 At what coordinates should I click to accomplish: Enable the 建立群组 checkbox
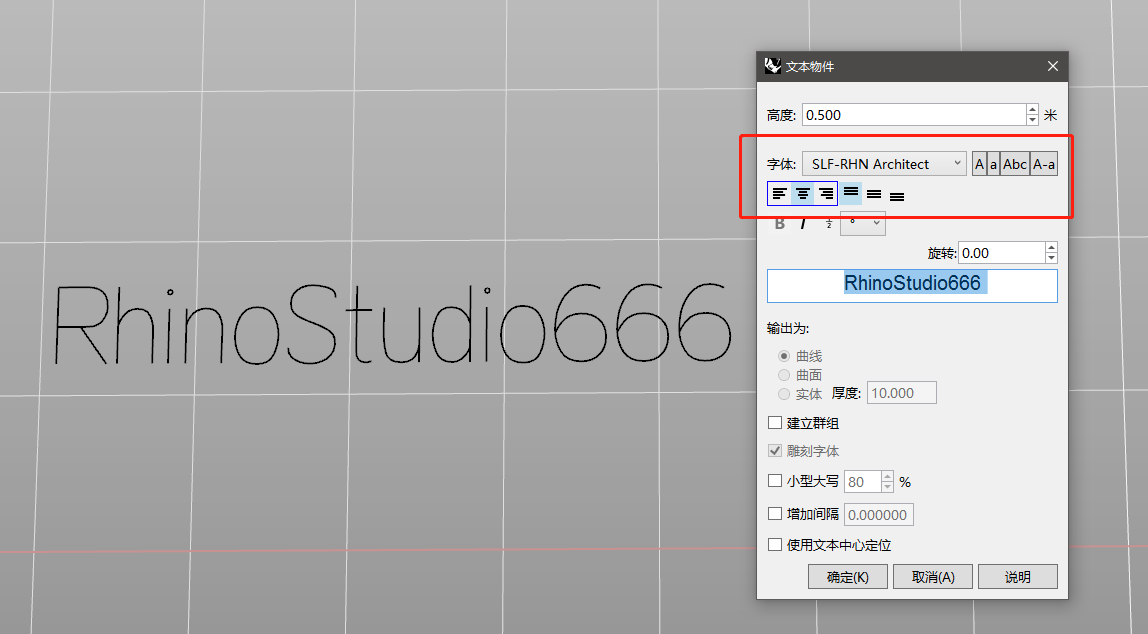tap(775, 422)
